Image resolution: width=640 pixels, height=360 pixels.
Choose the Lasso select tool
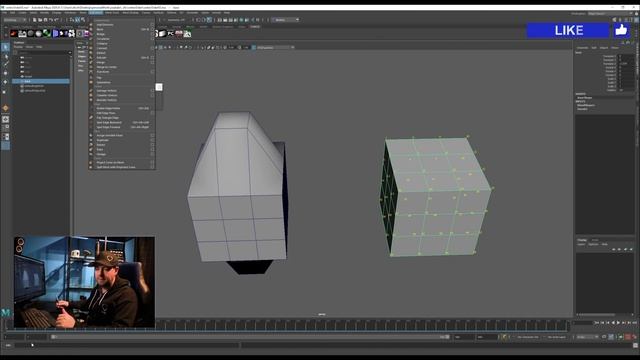(5, 57)
